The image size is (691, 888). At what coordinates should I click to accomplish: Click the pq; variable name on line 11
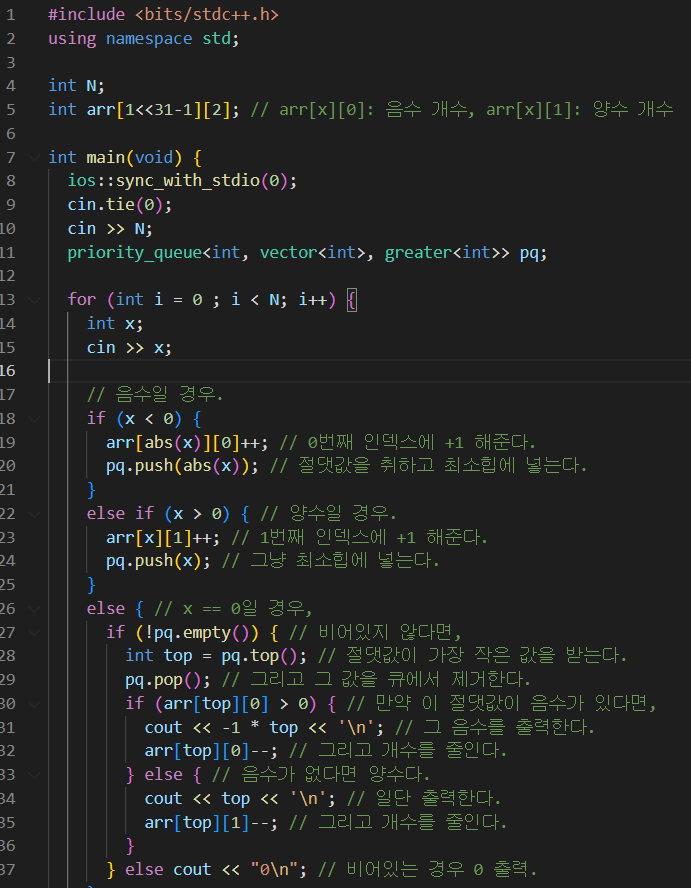(x=534, y=252)
